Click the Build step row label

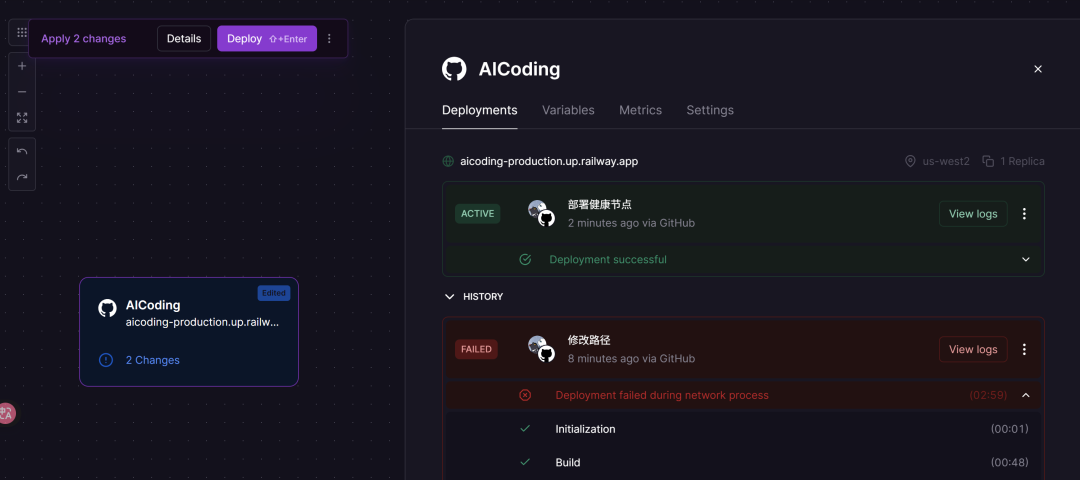(568, 463)
